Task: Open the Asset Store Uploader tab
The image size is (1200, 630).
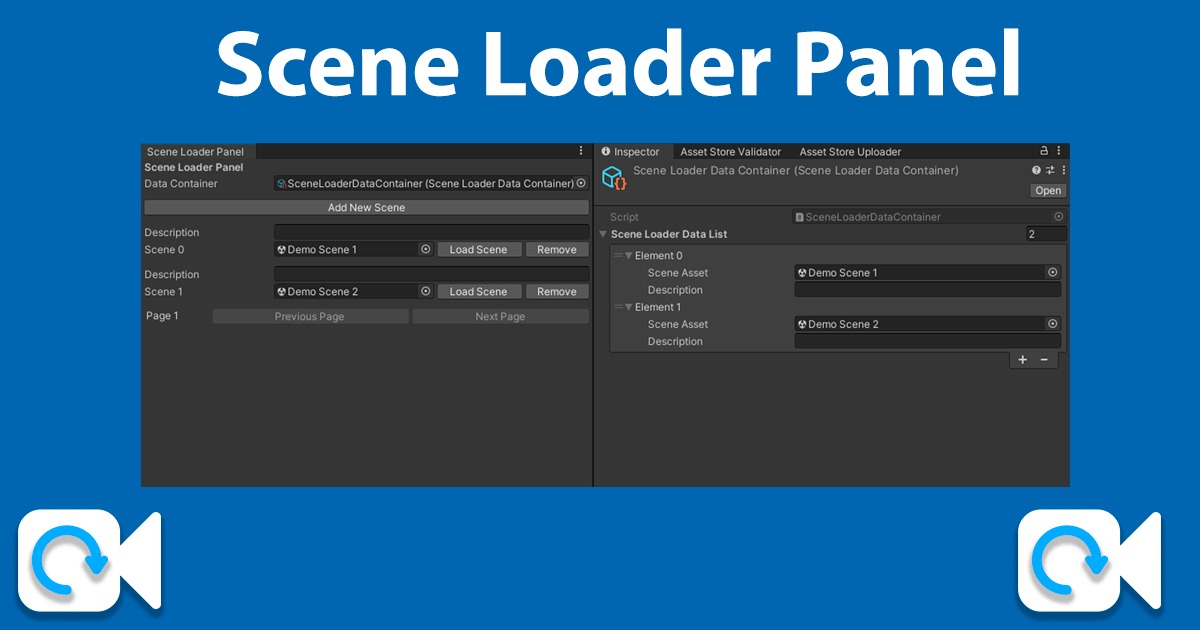Action: click(x=848, y=151)
